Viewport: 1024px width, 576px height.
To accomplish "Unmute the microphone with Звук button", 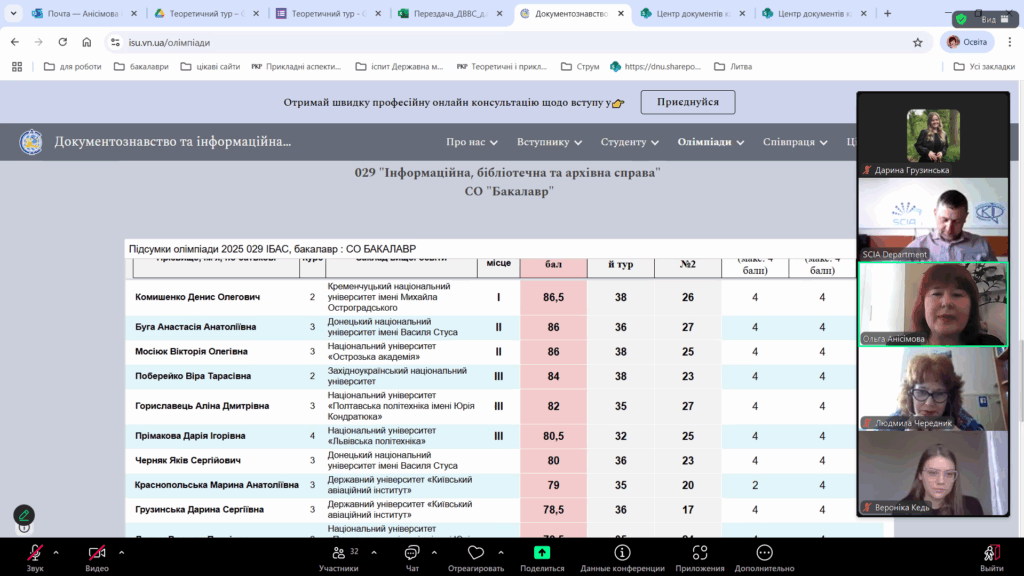I will tap(35, 558).
